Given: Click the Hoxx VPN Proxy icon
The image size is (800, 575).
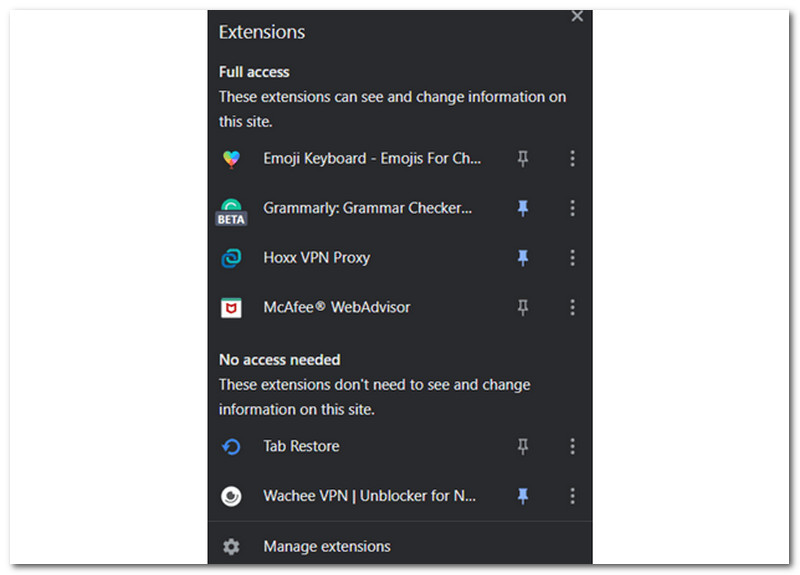Looking at the screenshot, I should pyautogui.click(x=231, y=258).
